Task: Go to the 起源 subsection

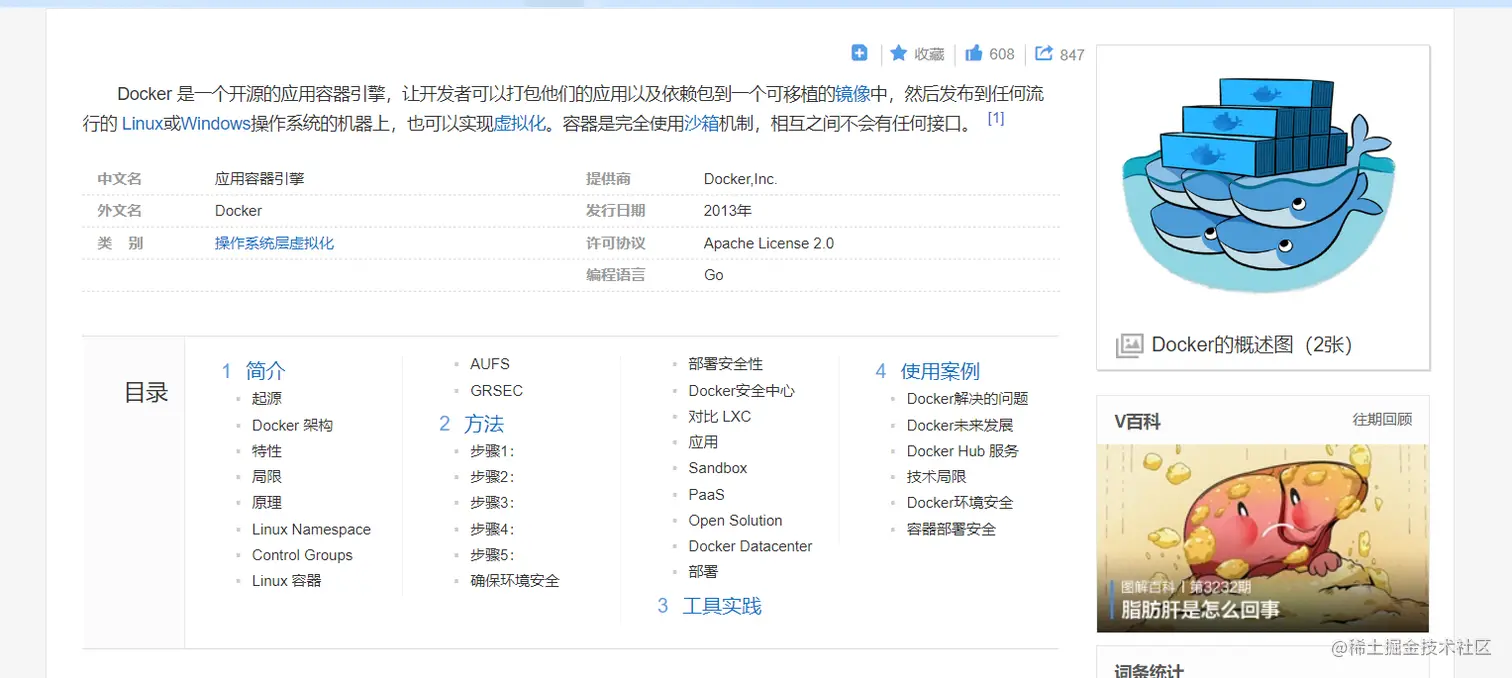Action: [267, 398]
